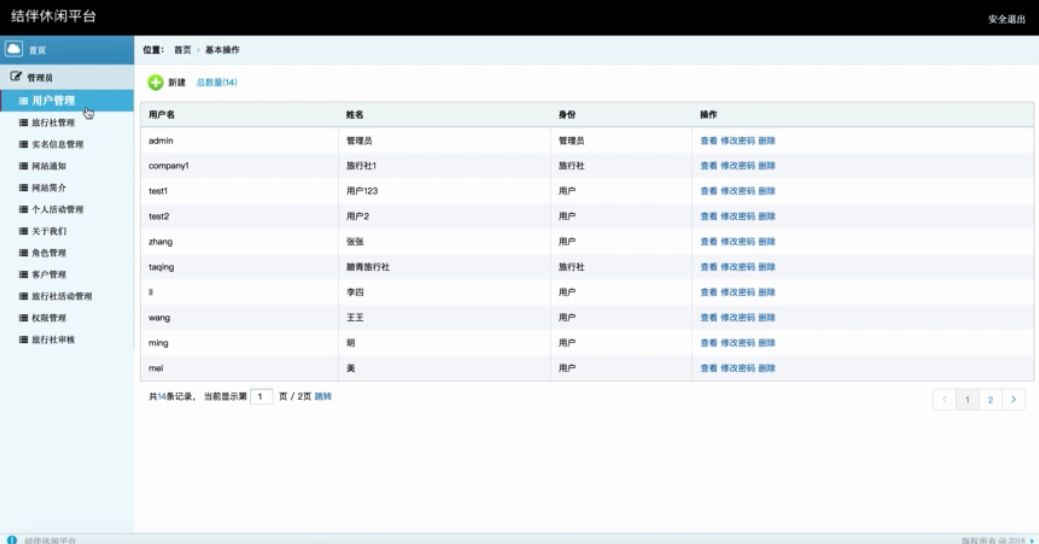1039x544 pixels.
Task: Click 查看 for company1
Action: click(x=708, y=166)
